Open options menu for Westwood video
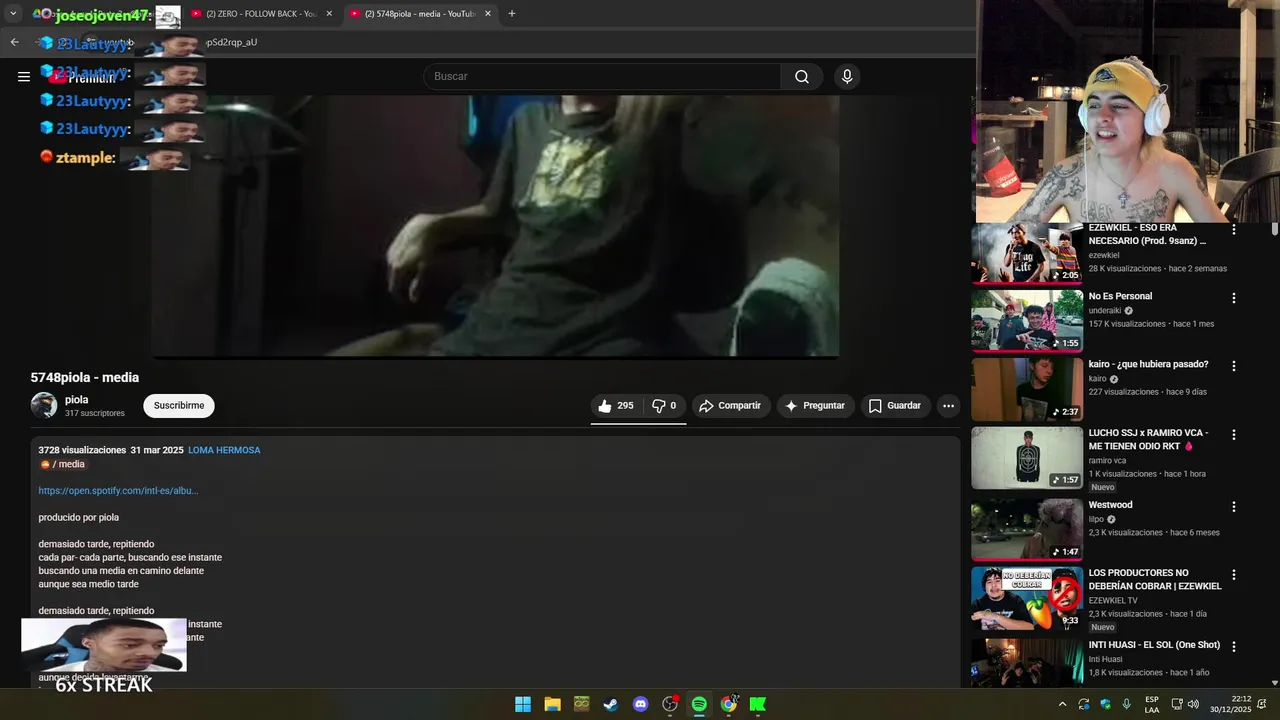This screenshot has width=1280, height=720. click(x=1234, y=507)
